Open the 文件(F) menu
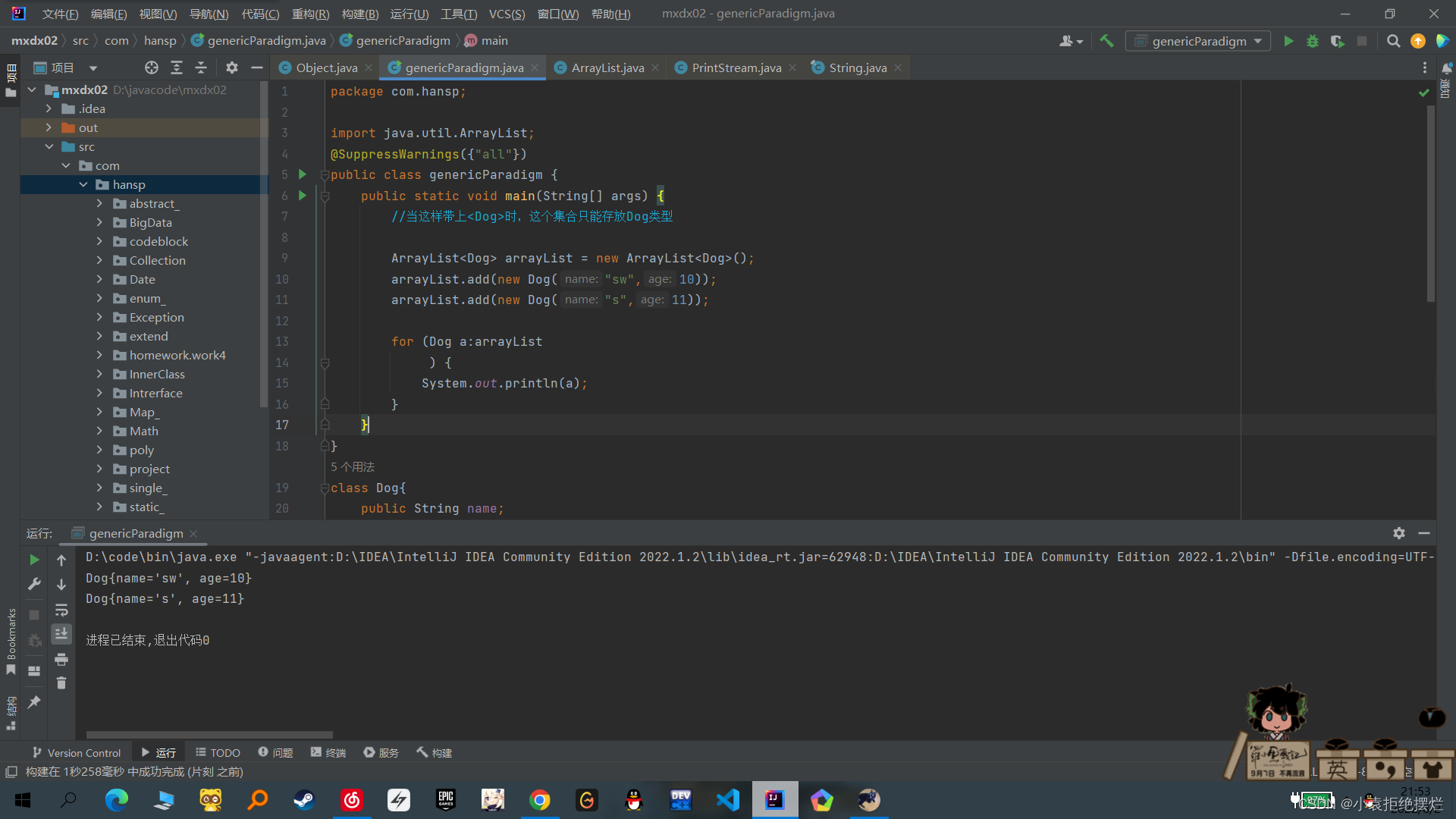Image resolution: width=1456 pixels, height=819 pixels. click(60, 14)
